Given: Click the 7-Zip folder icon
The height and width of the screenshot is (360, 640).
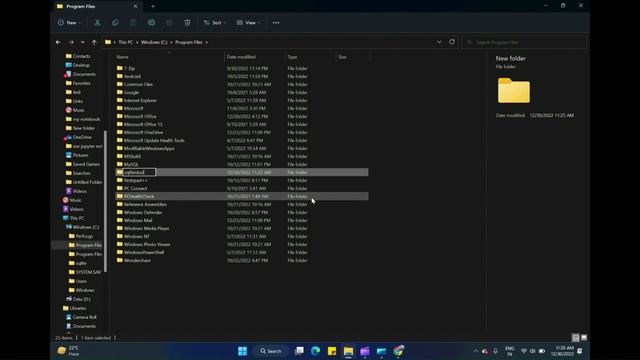Looking at the screenshot, I should click(120, 68).
